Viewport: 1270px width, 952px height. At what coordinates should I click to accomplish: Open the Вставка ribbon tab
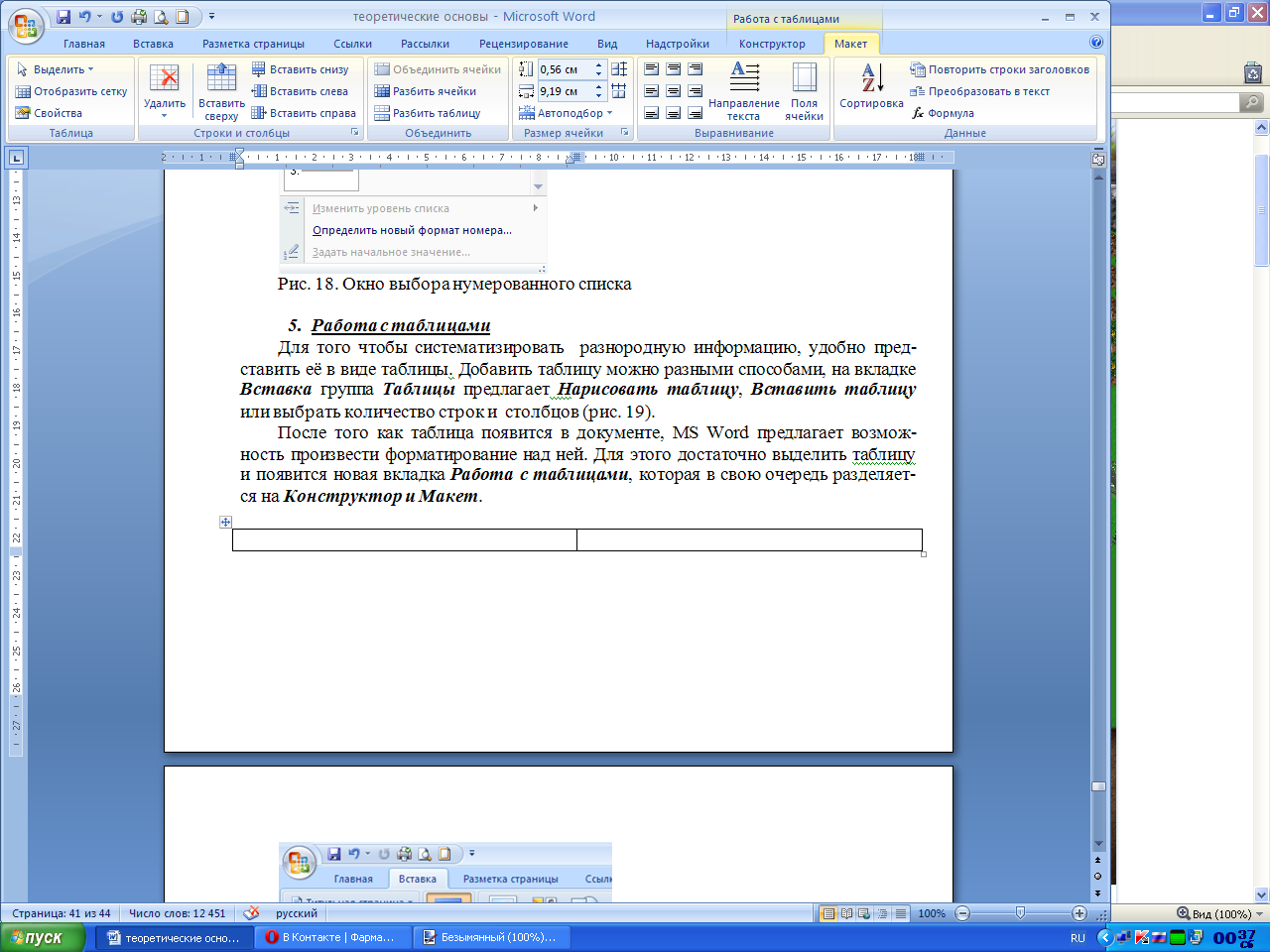pos(153,44)
